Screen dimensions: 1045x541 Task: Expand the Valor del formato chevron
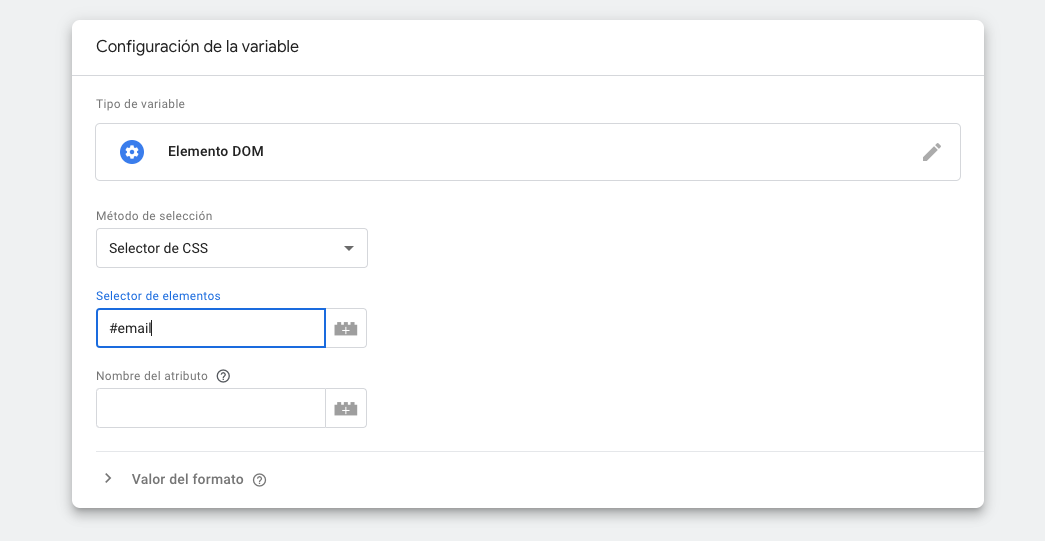coord(108,479)
